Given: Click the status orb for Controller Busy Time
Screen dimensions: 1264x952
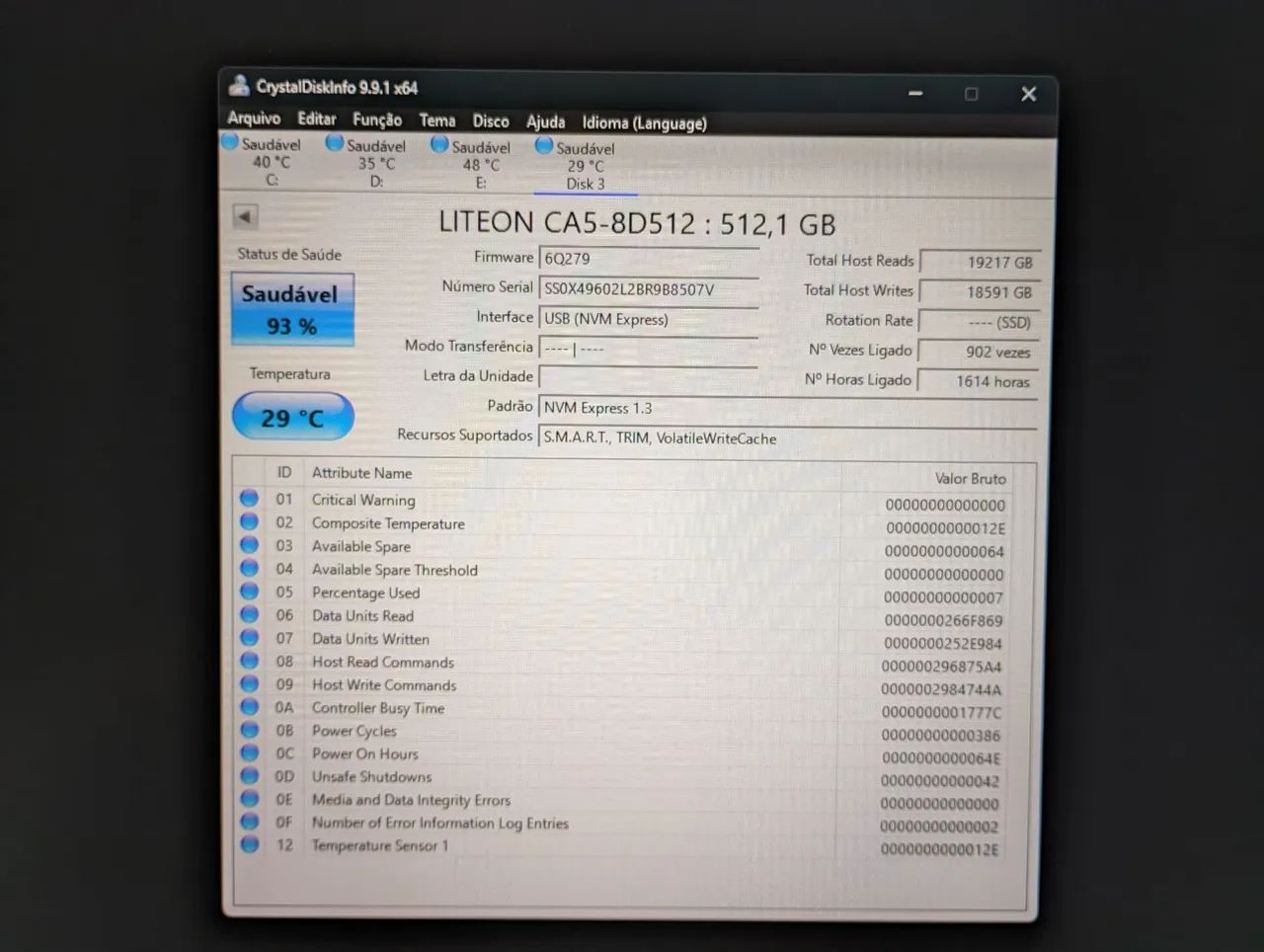Looking at the screenshot, I should 249,707.
